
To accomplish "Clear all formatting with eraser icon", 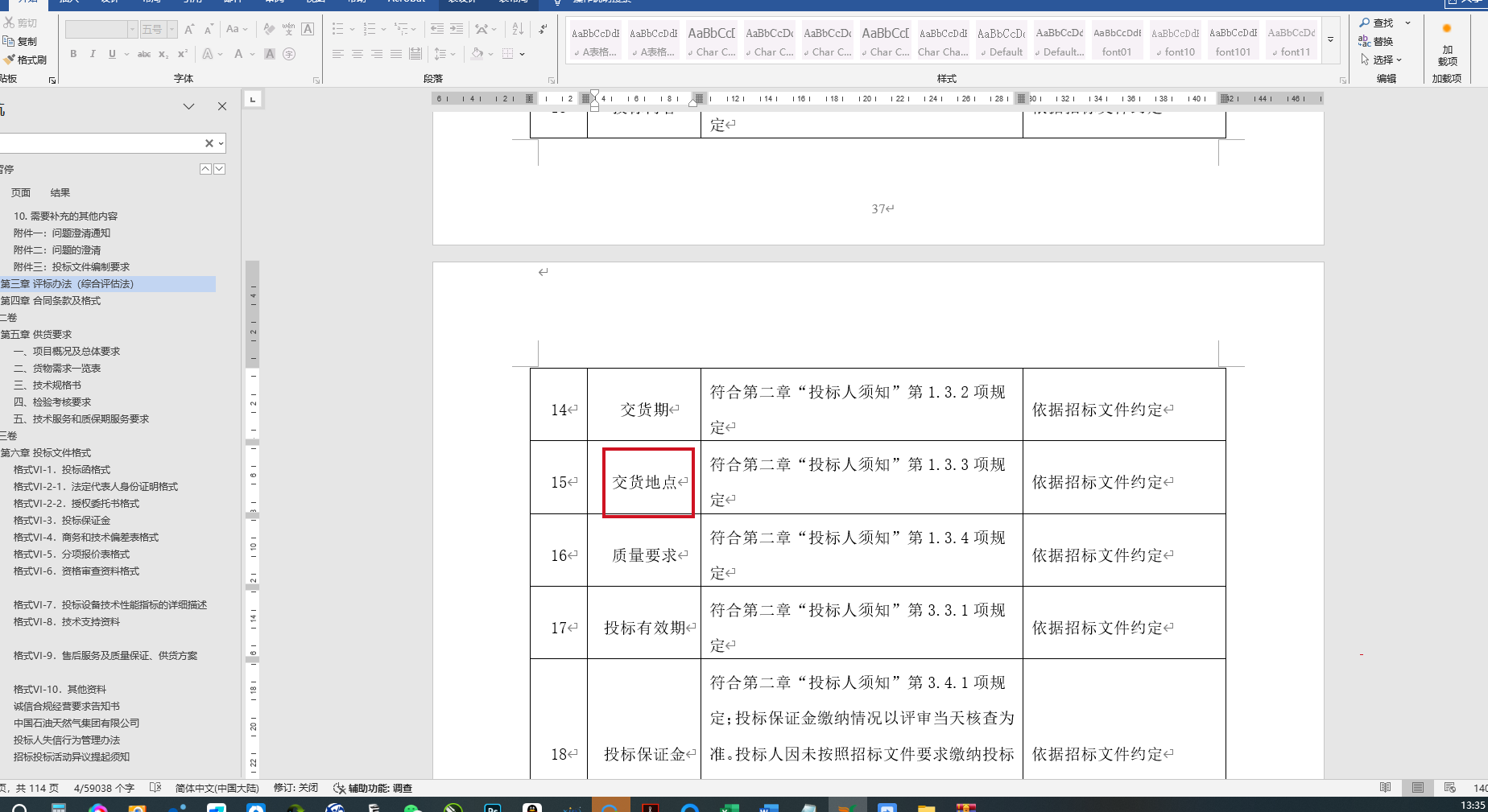I will [x=269, y=29].
